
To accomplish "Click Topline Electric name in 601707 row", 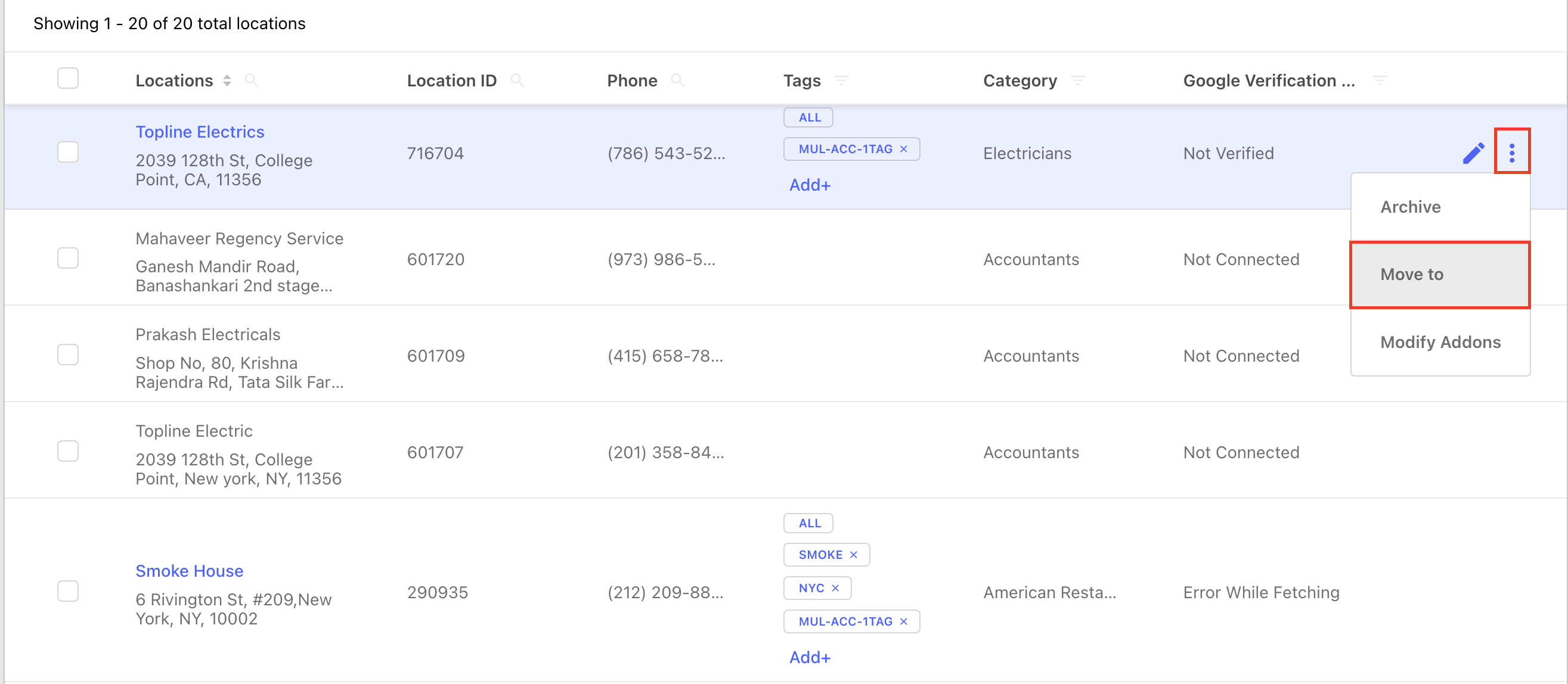I will click(x=194, y=431).
